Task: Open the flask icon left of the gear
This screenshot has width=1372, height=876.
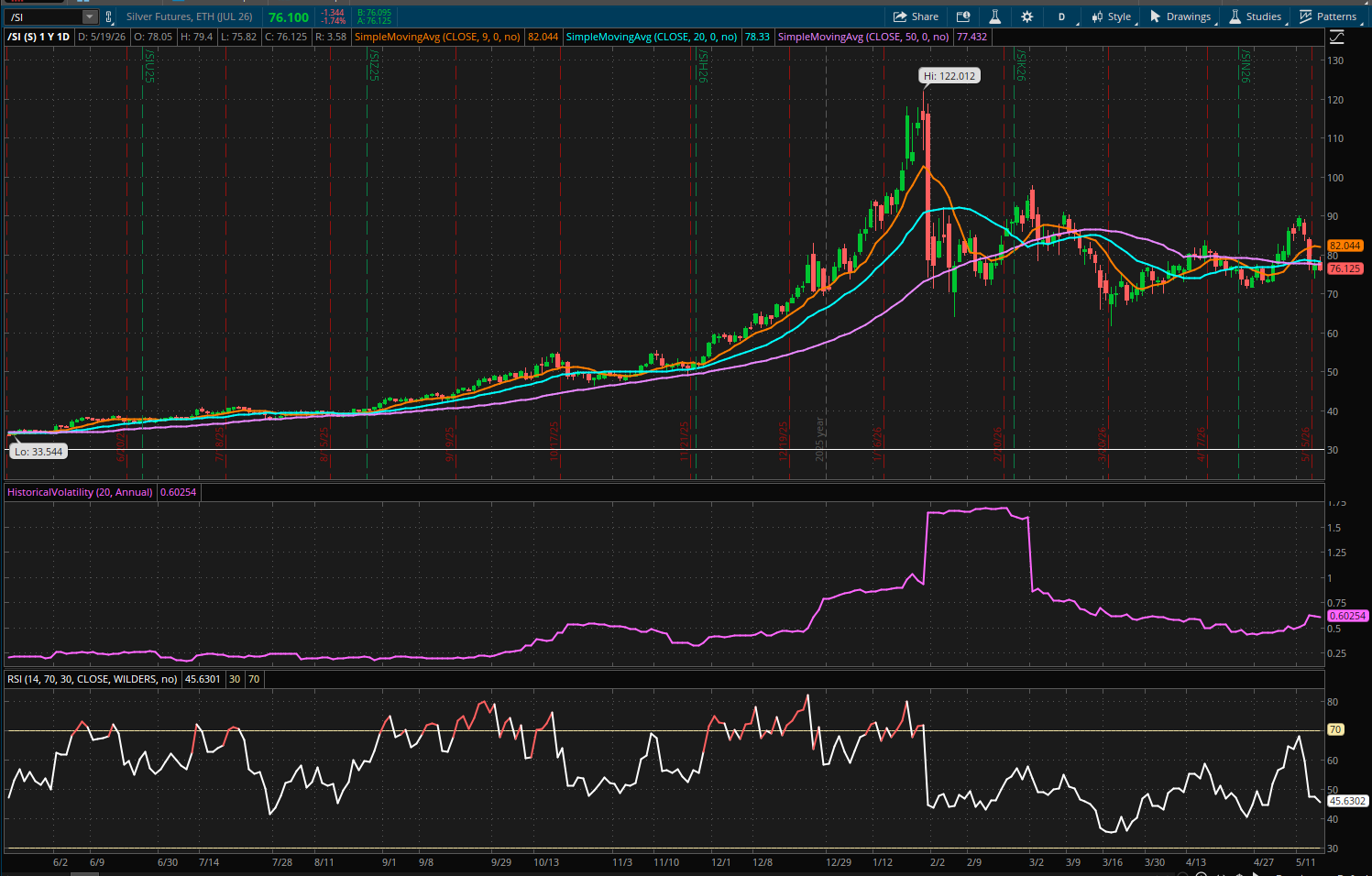Action: point(994,16)
